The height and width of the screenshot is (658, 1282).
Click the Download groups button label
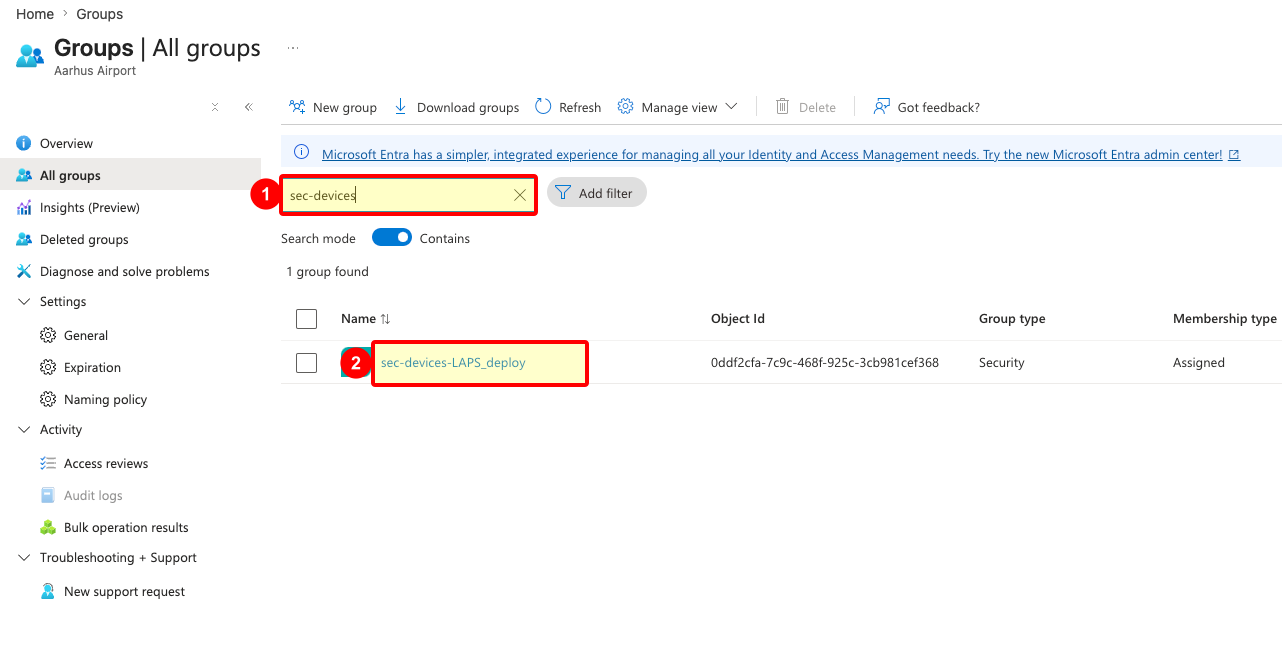[468, 107]
